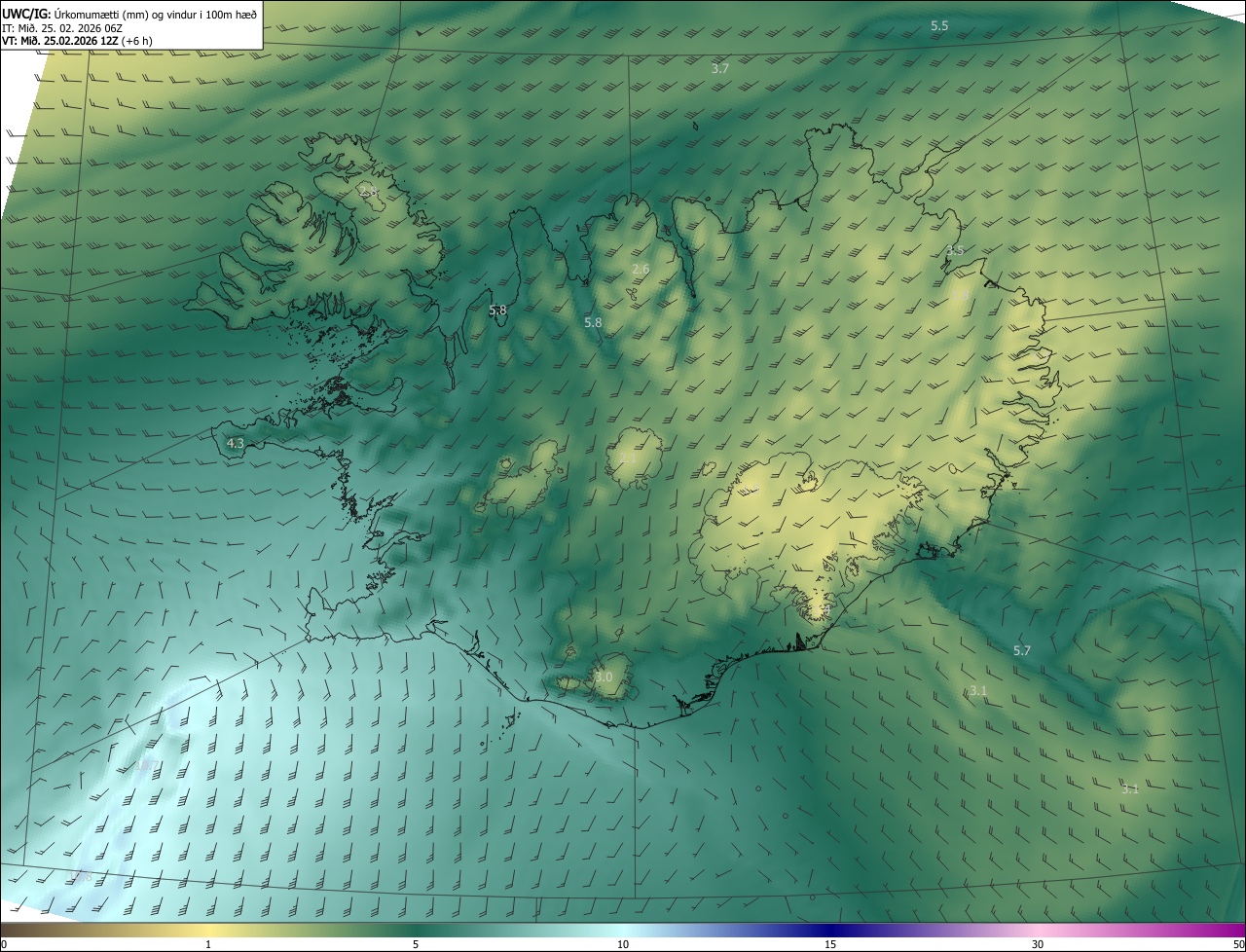The height and width of the screenshot is (952, 1246).
Task: Click the colorbar tick label 15
Action: pyautogui.click(x=830, y=945)
